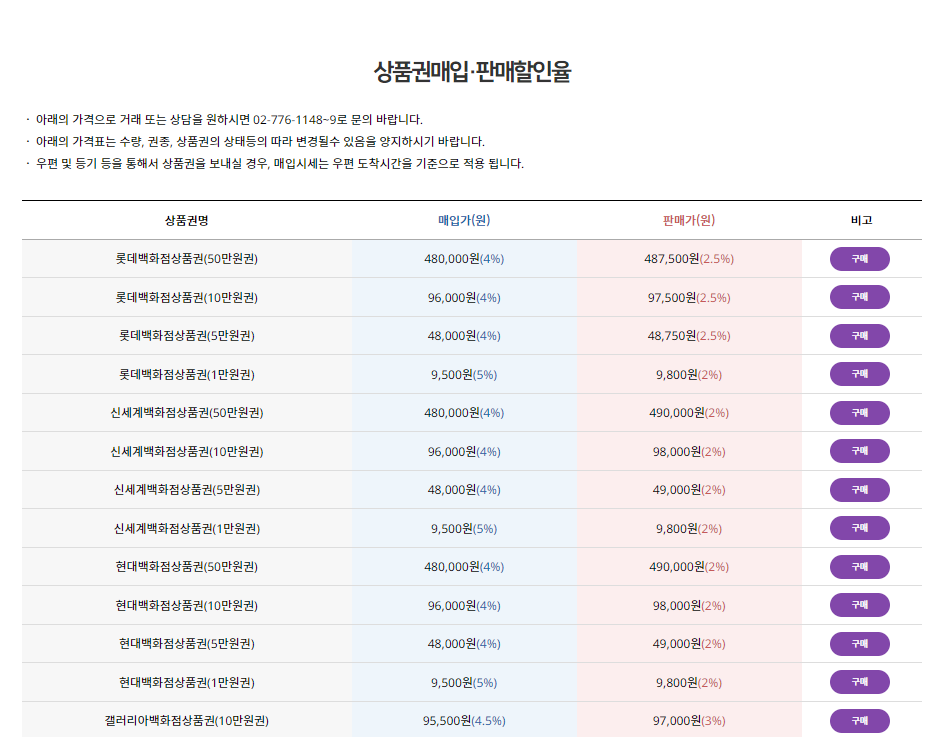
Task: Click 갤러리아 purchase price 95,500원(4.5%)
Action: [464, 720]
